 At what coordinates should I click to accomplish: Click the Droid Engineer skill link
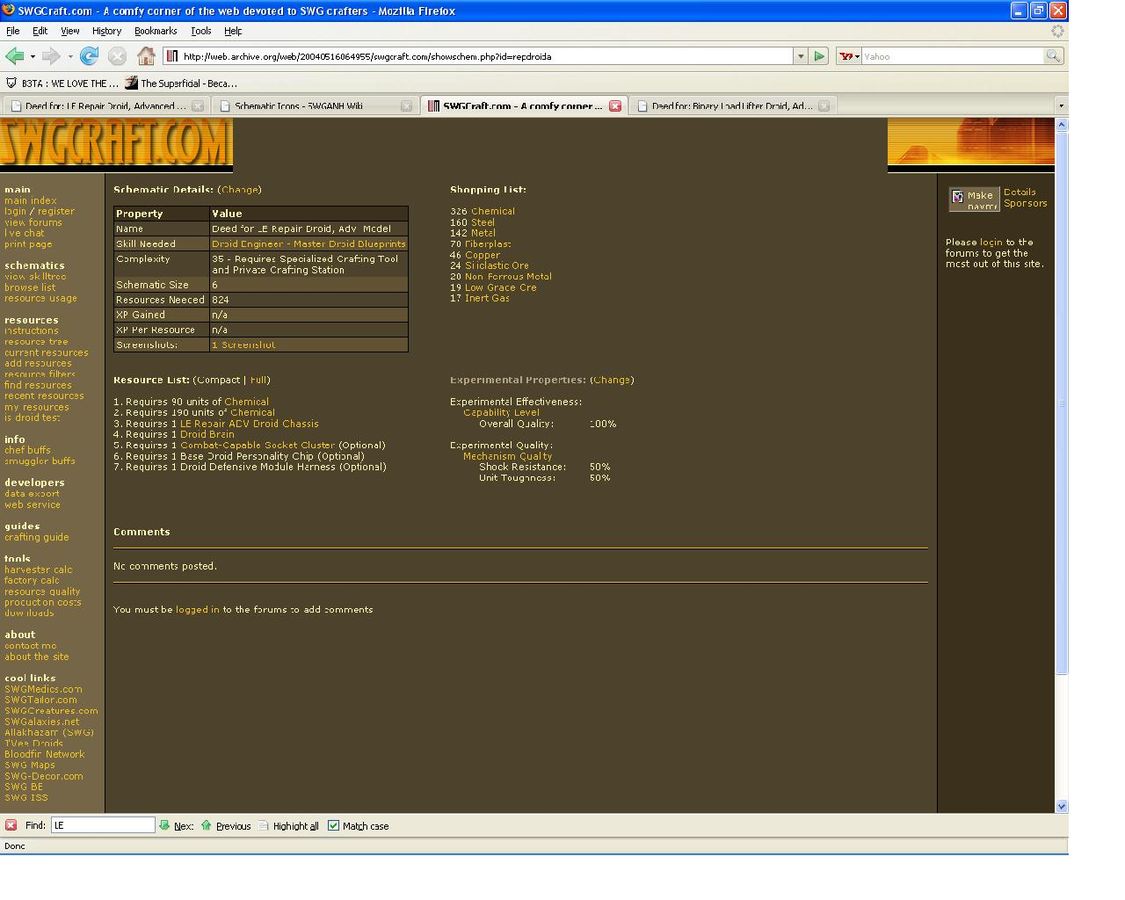point(308,244)
